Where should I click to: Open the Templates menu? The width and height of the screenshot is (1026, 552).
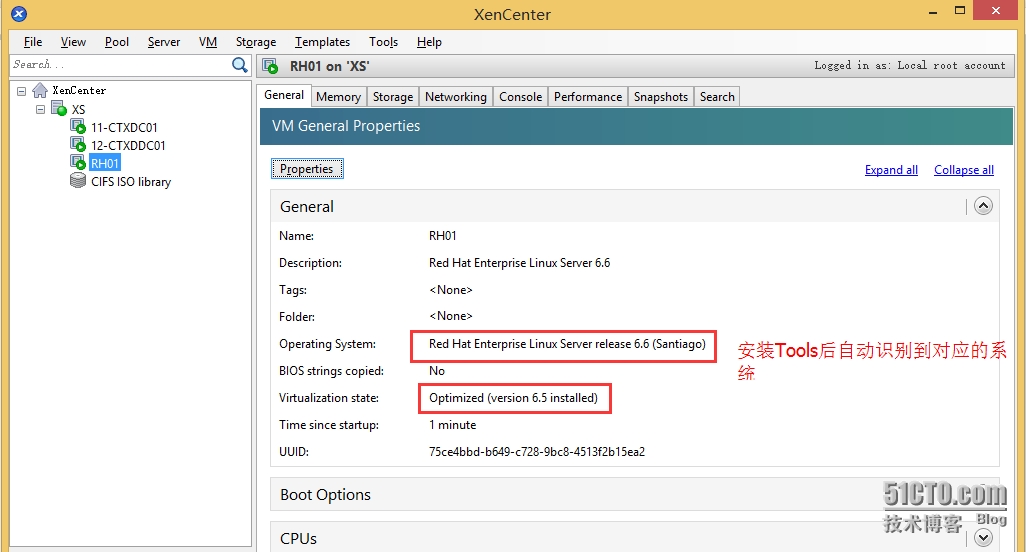[322, 42]
